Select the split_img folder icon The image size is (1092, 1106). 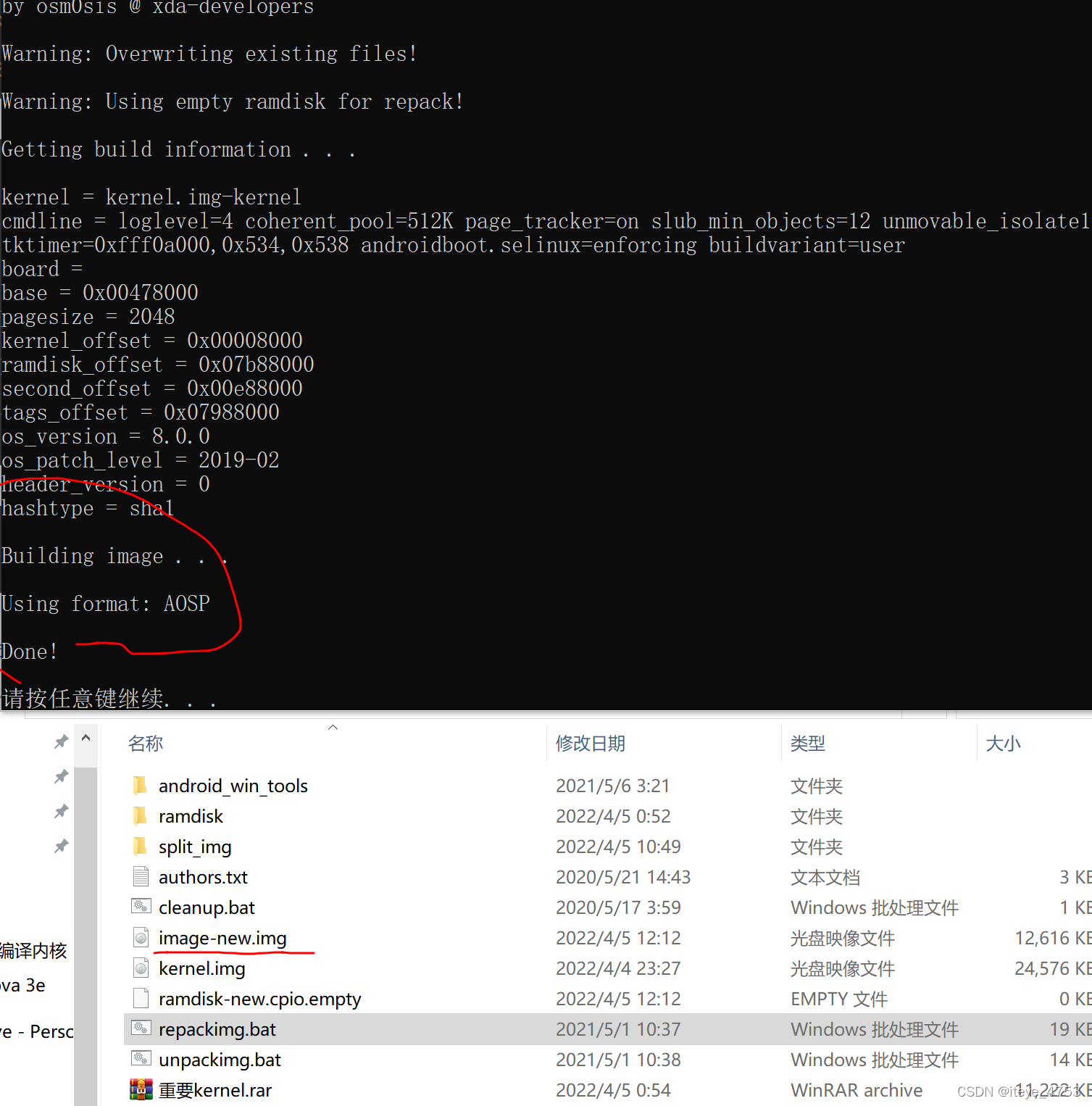pos(140,847)
